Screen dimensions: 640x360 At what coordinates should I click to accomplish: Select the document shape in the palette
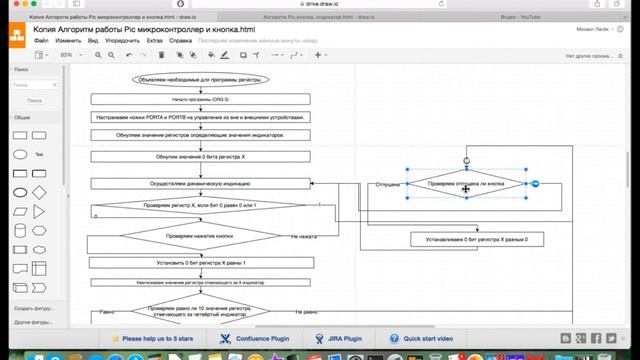coord(20,269)
